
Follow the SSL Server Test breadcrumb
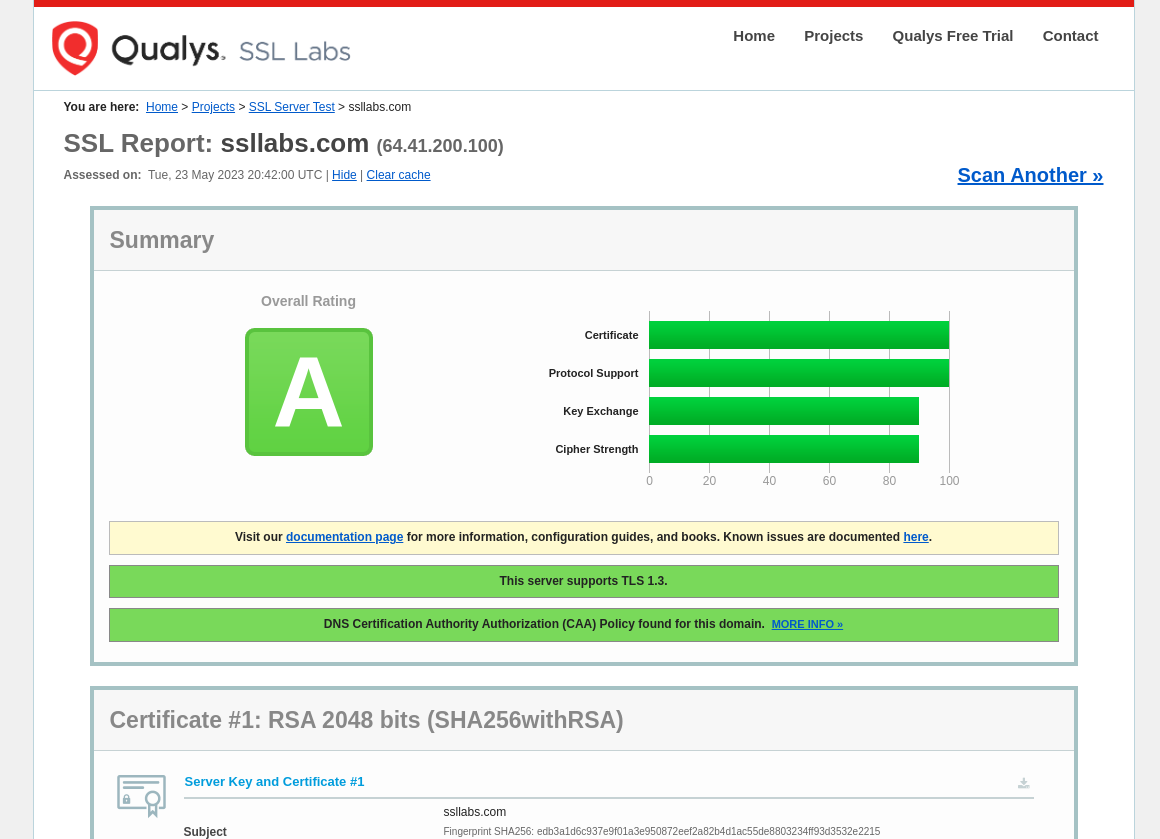[291, 107]
